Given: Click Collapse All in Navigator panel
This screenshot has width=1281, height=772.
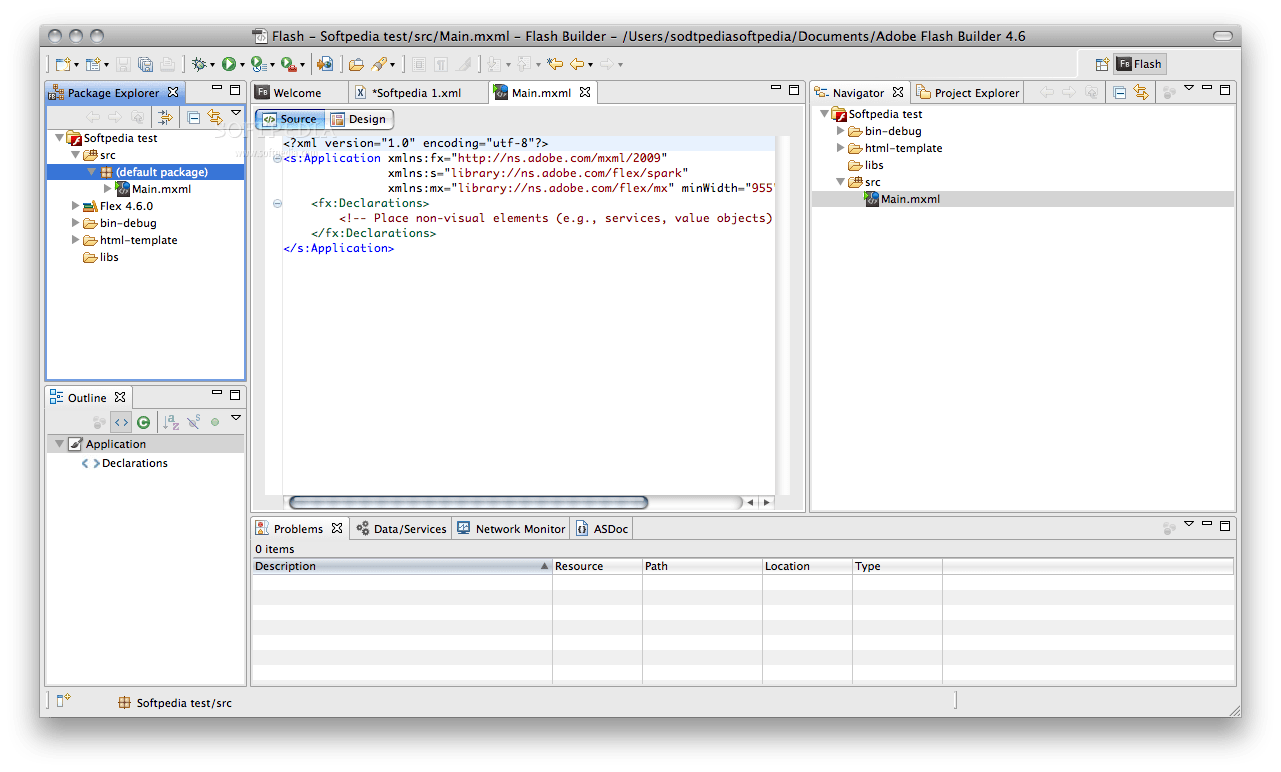Looking at the screenshot, I should tap(1119, 92).
